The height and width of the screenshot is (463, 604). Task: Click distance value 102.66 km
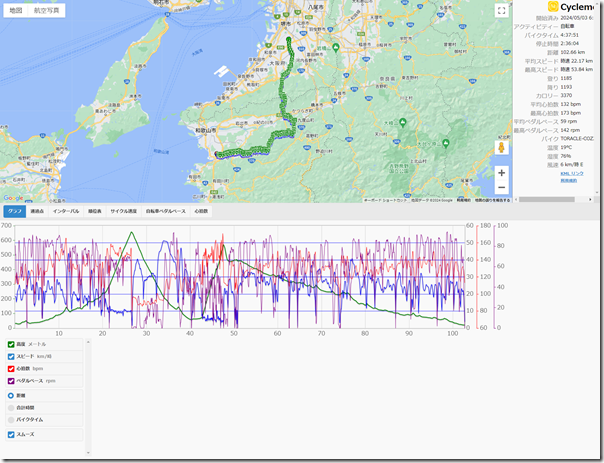(572, 52)
